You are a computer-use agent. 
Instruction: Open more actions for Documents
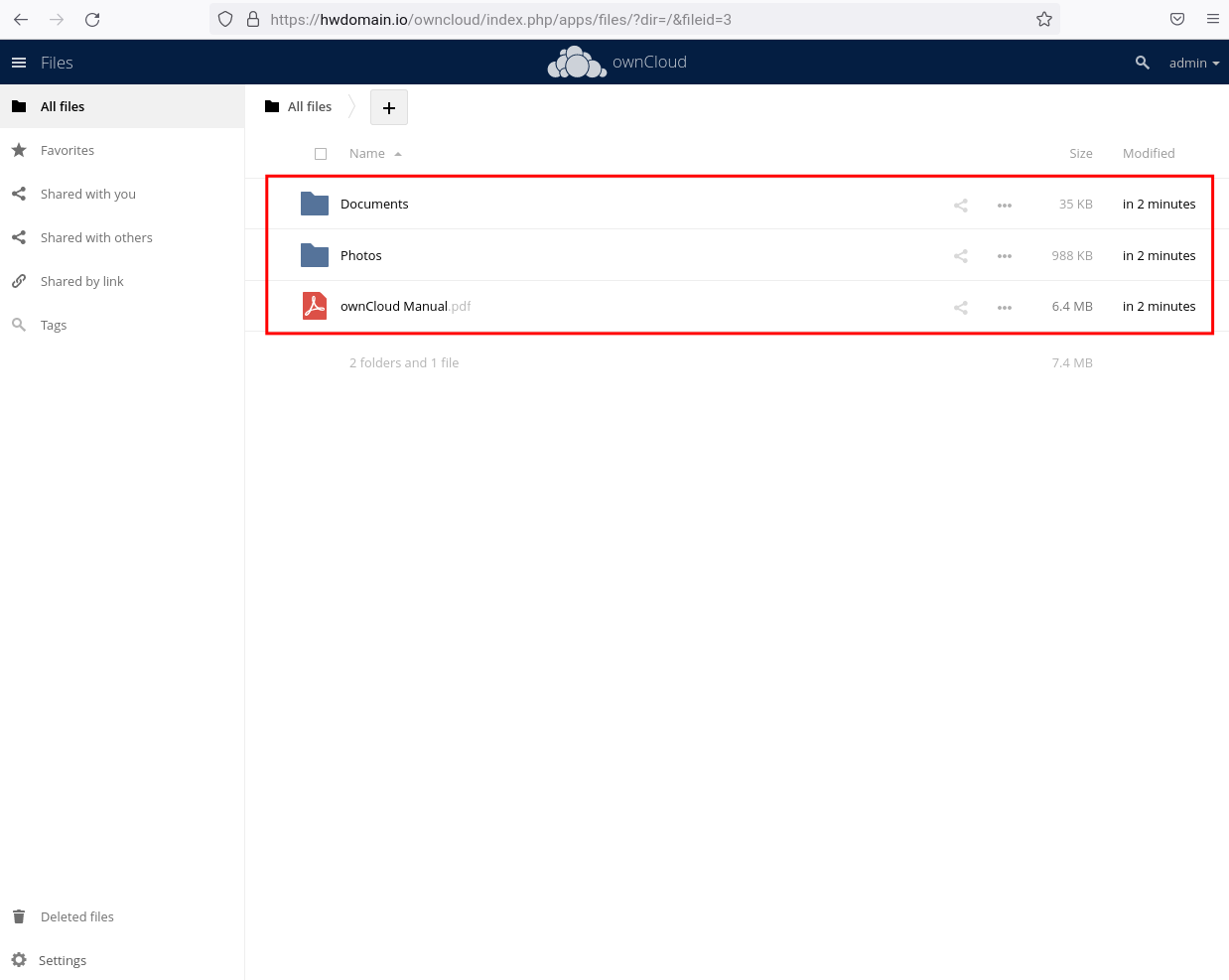click(1005, 205)
